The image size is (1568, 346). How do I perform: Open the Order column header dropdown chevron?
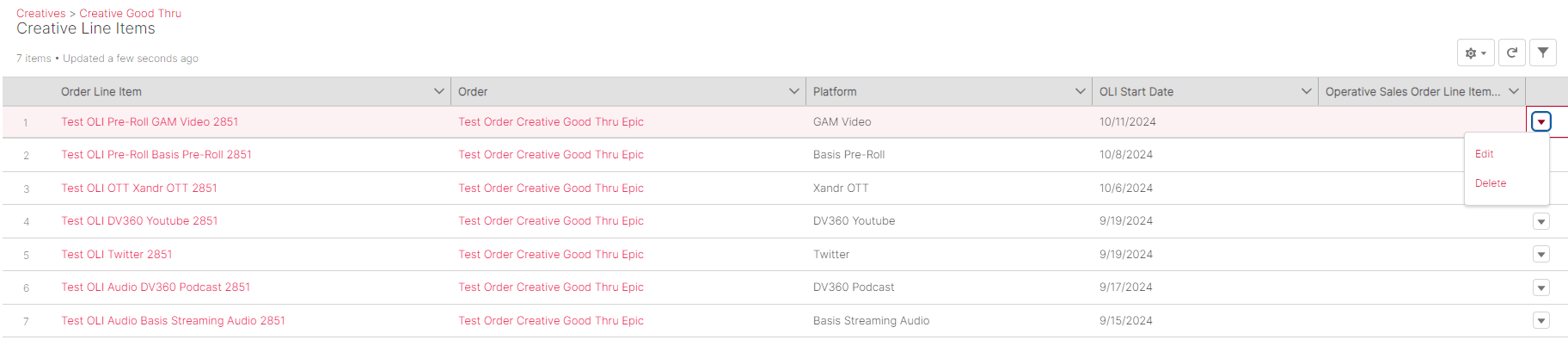[x=794, y=91]
